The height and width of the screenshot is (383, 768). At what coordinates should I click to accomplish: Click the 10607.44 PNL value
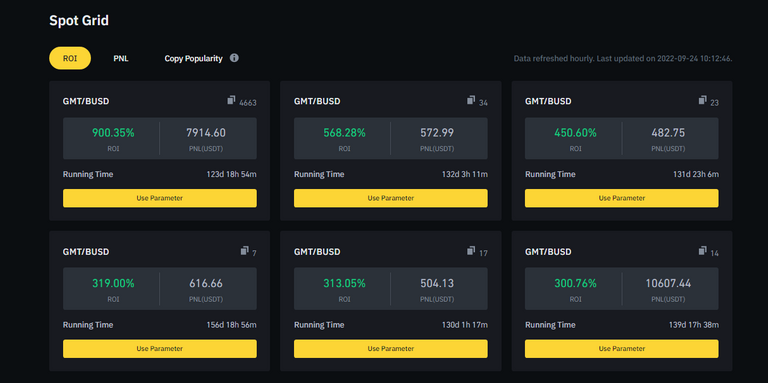[x=668, y=283]
